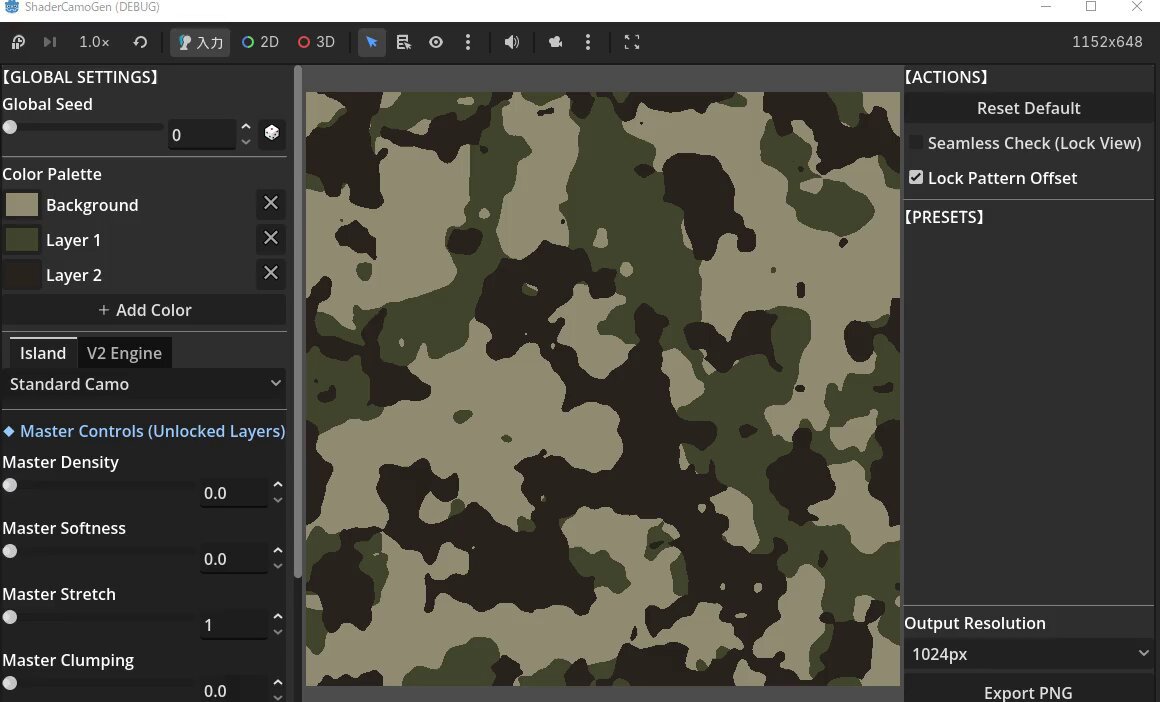Click the Reset Default button
Screen dimensions: 1160x702
[1028, 108]
